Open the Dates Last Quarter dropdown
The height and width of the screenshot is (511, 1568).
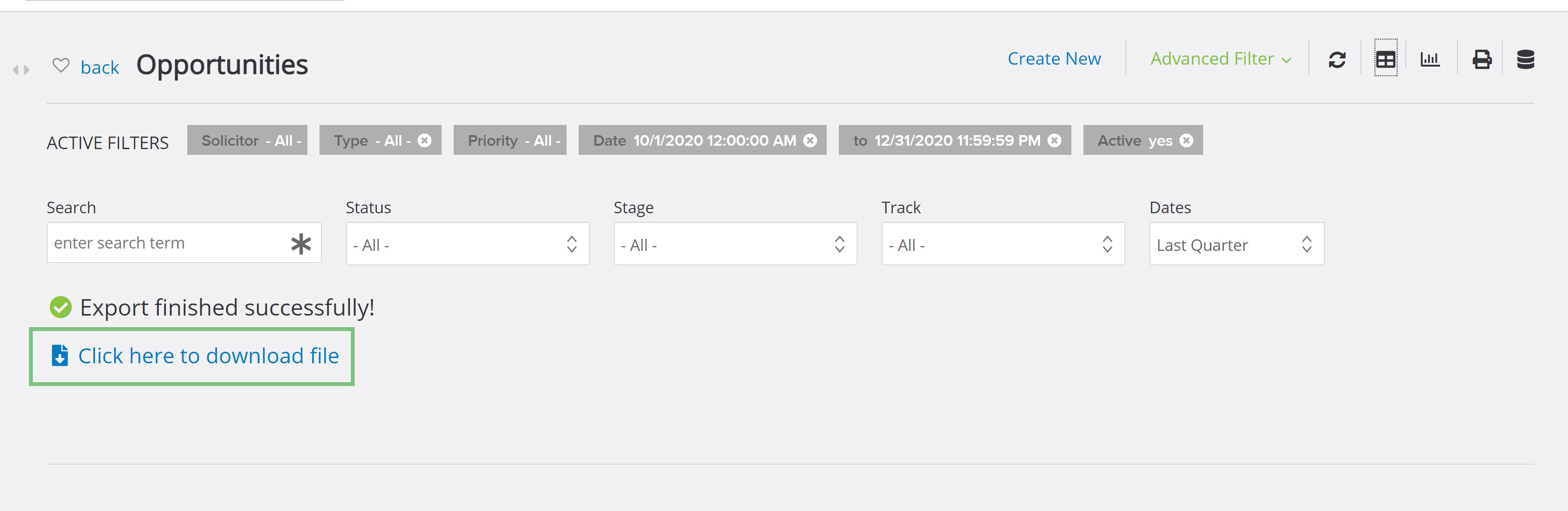pos(1236,244)
